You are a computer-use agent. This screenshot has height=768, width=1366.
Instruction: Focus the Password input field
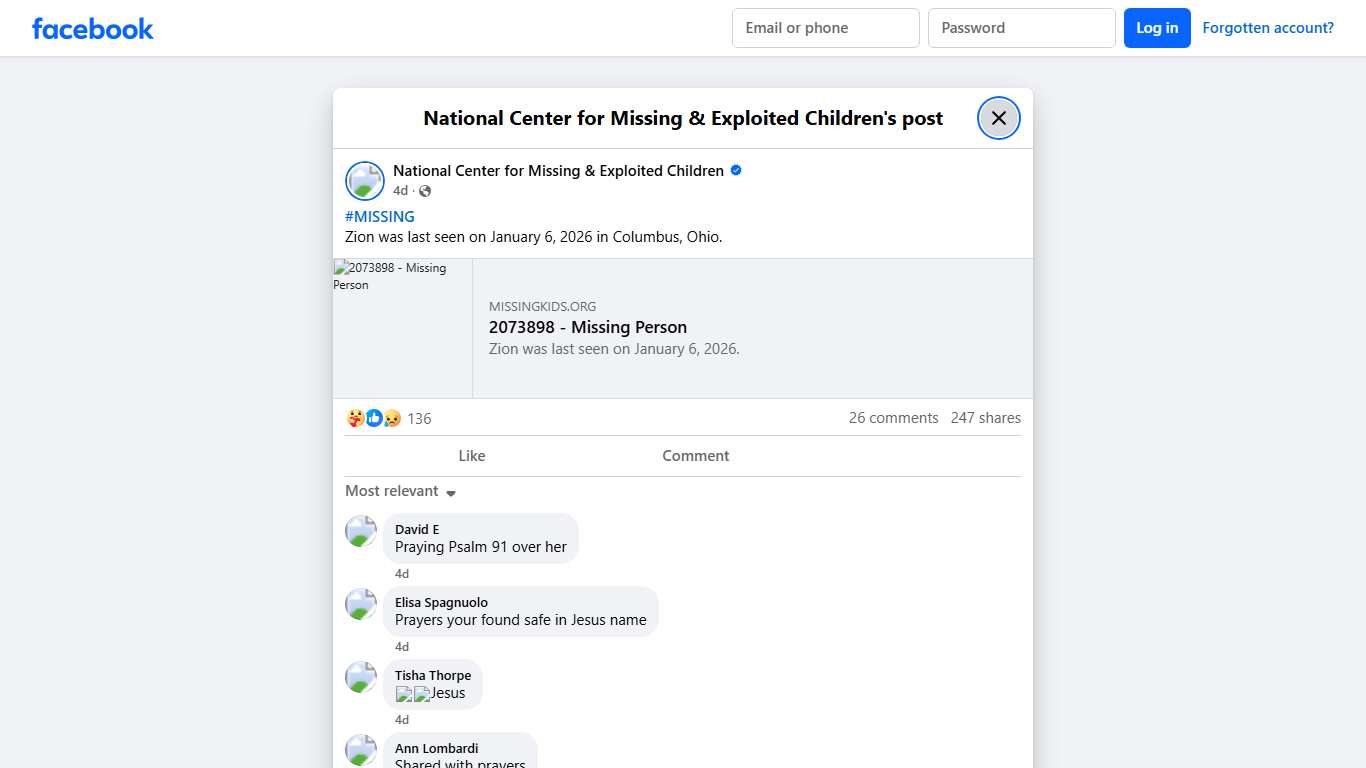click(1021, 28)
